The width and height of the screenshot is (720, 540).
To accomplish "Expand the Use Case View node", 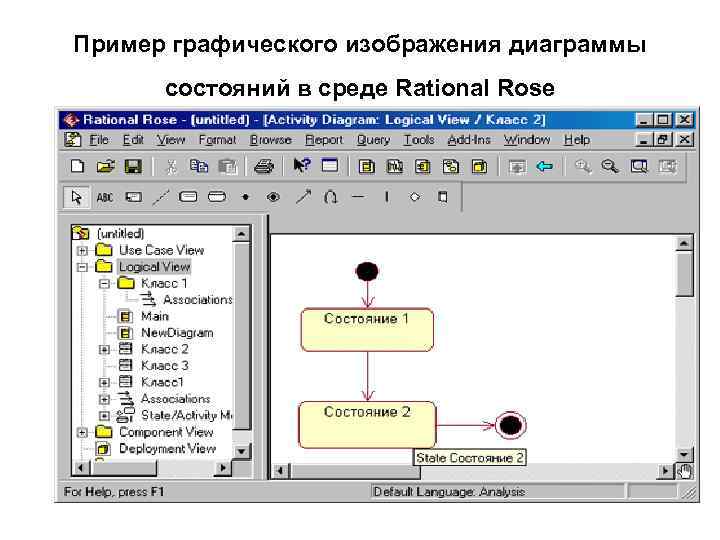I will tap(82, 251).
